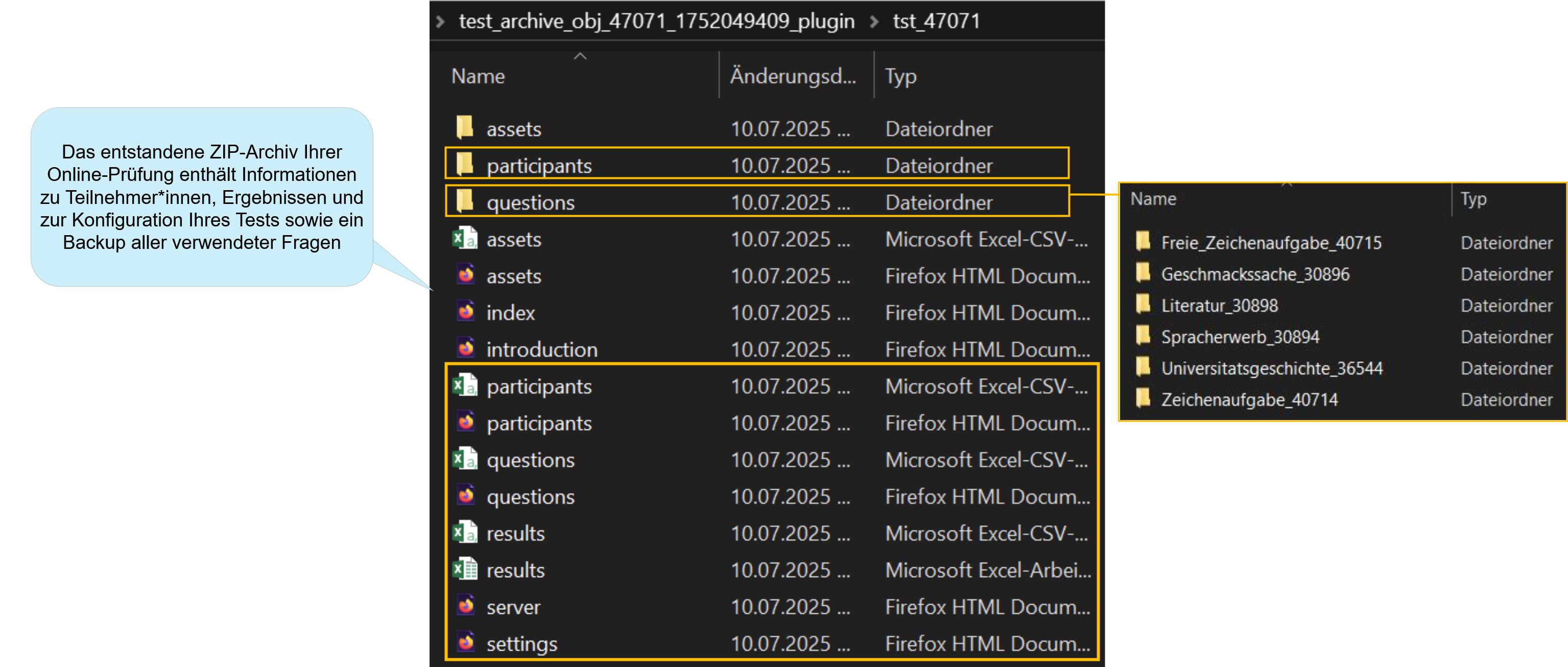Click the results Excel CSV file icon

coord(465,533)
